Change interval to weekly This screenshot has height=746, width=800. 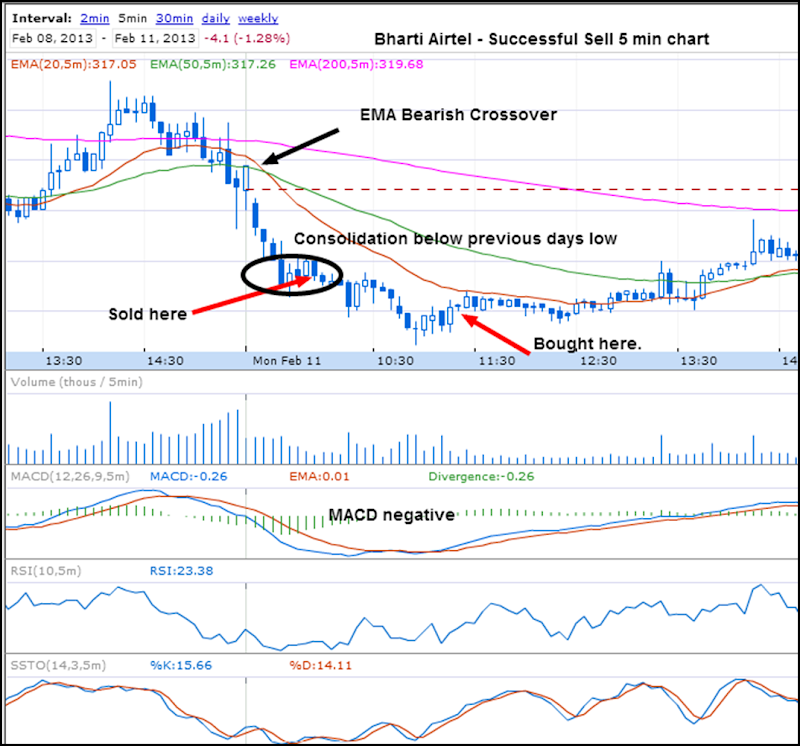click(258, 18)
